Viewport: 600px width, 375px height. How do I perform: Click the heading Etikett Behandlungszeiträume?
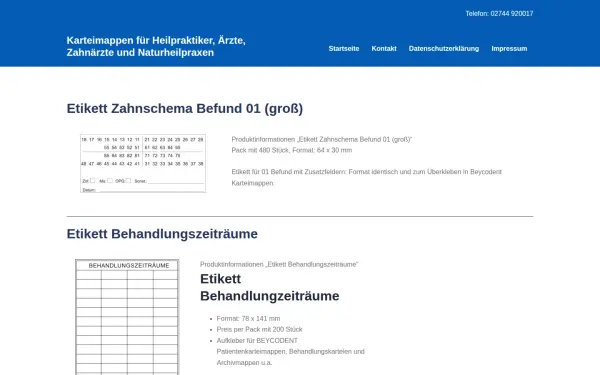coord(162,234)
